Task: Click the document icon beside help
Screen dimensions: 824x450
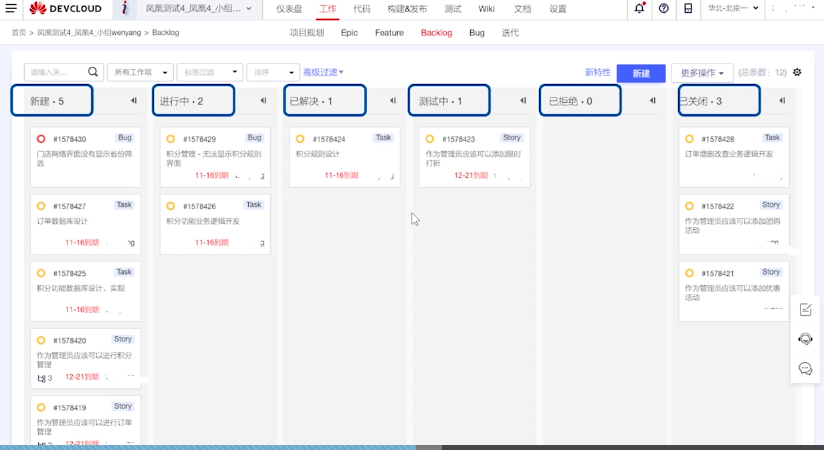Action: [688, 8]
